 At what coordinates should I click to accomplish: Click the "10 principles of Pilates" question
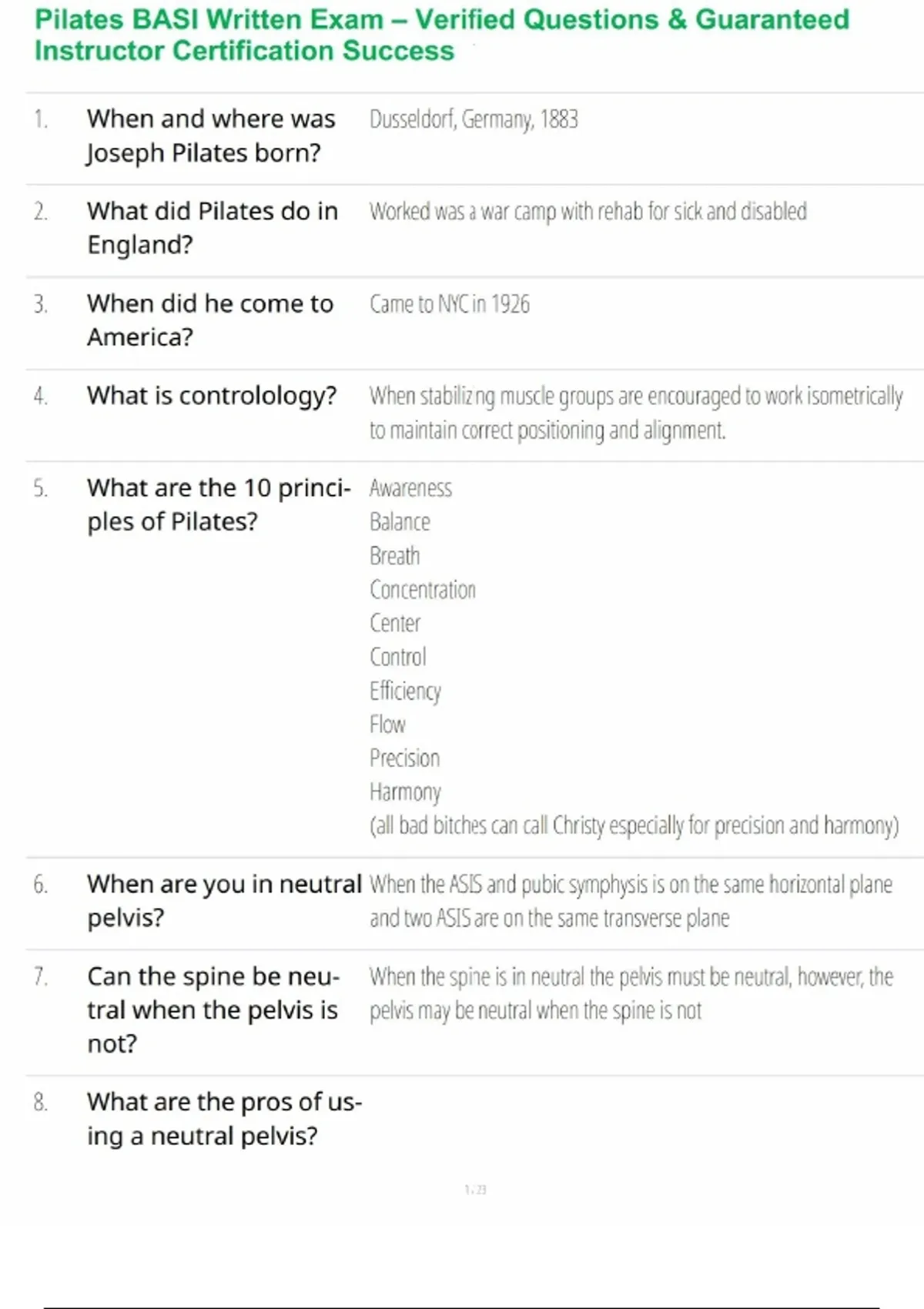[218, 504]
